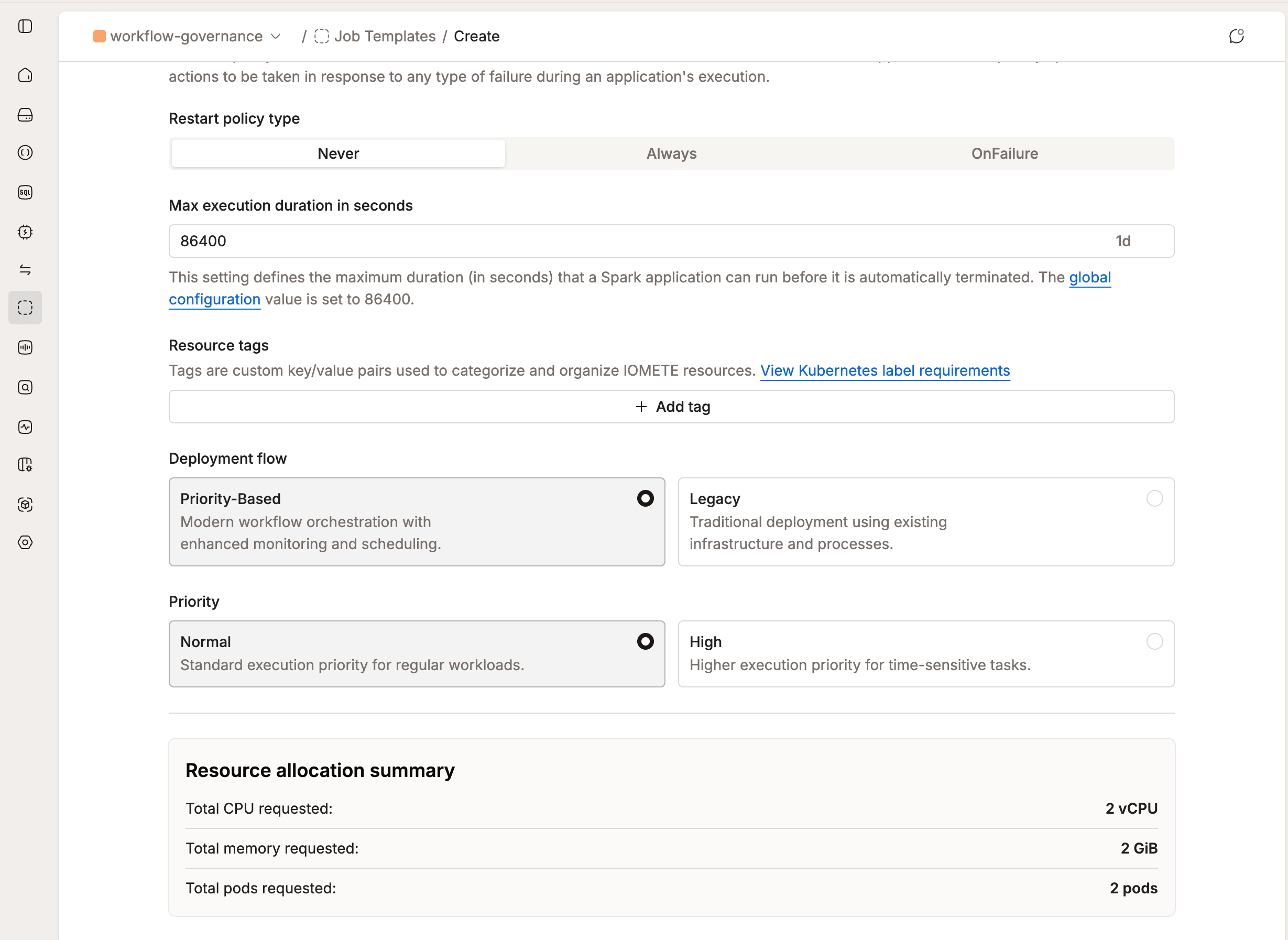
Task: Click the Total CPU requested label
Action: (x=259, y=808)
